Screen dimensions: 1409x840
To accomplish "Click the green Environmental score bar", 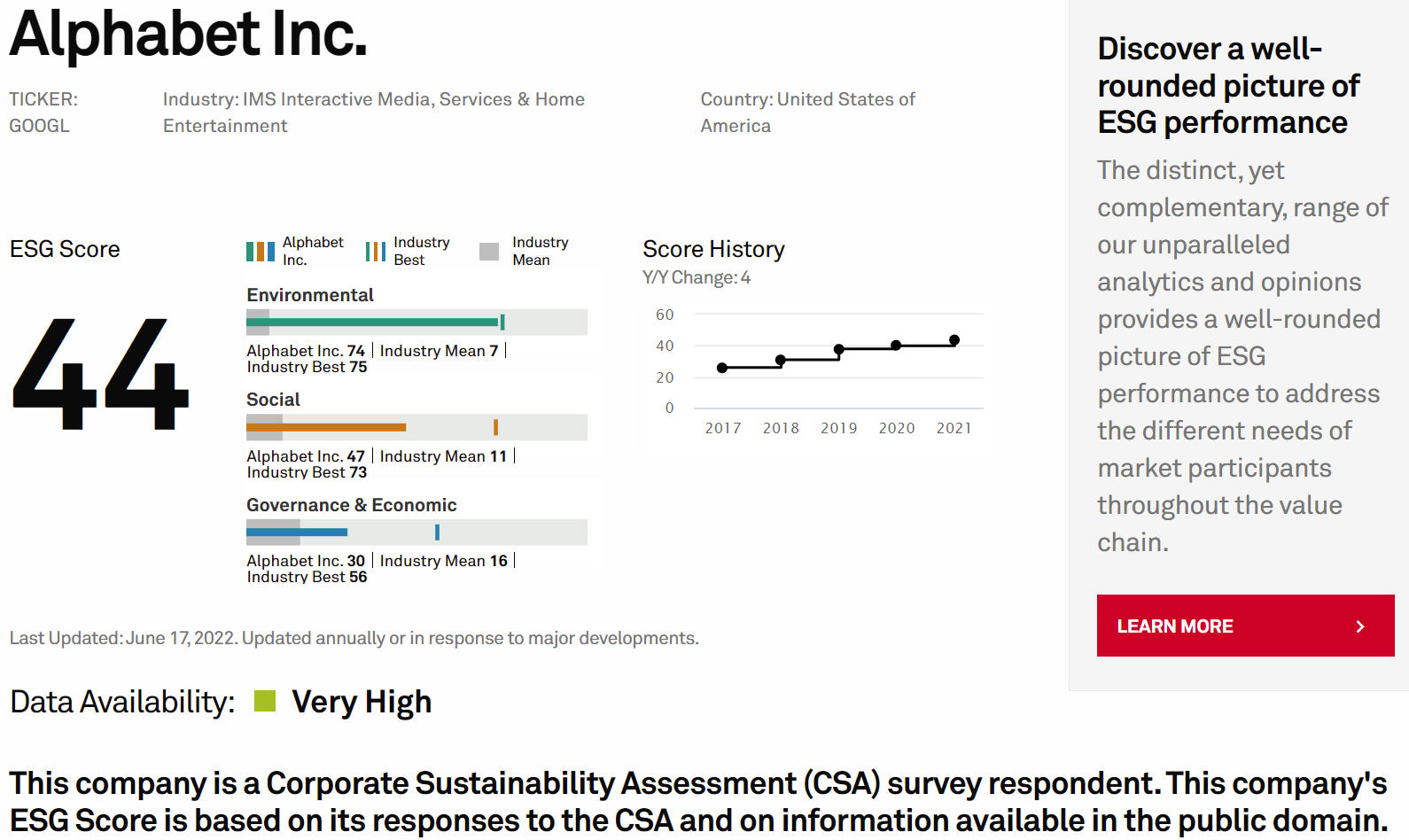I will 381,322.
